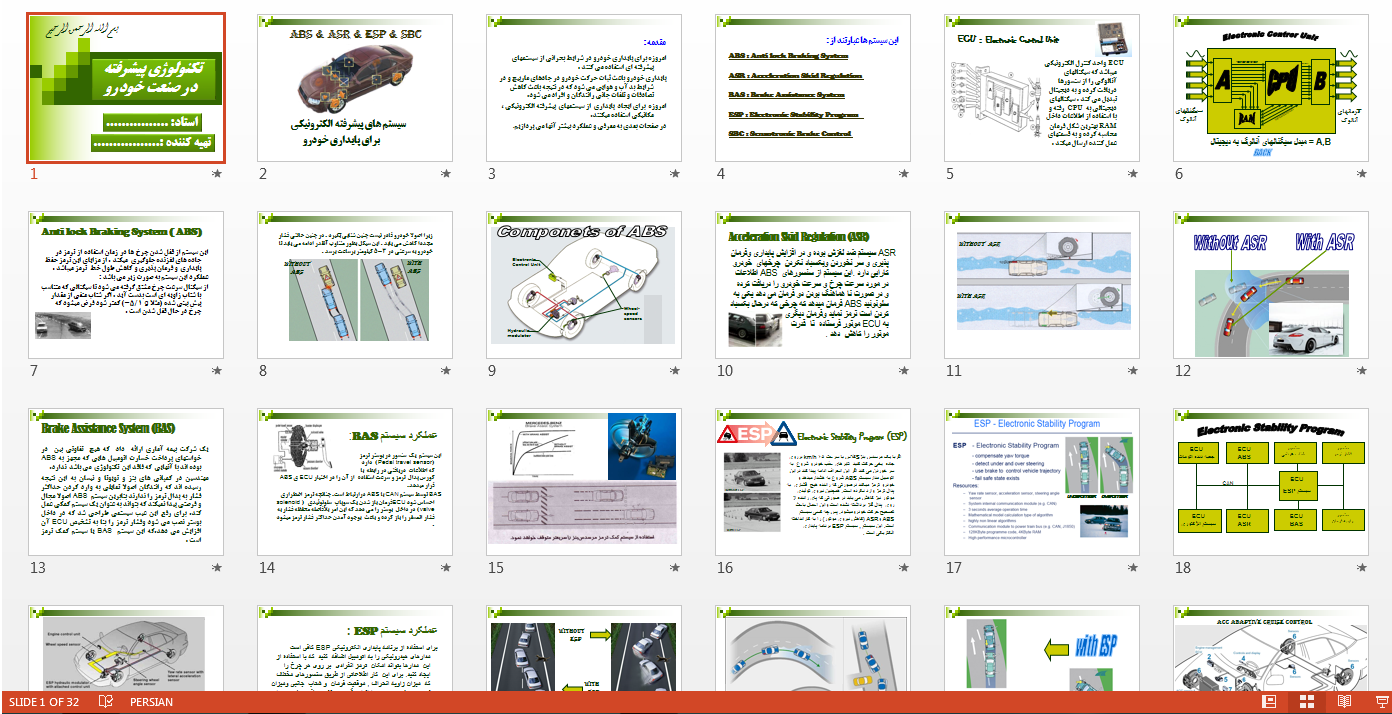Click the animation star under slide 15
1392x714 pixels.
675,567
